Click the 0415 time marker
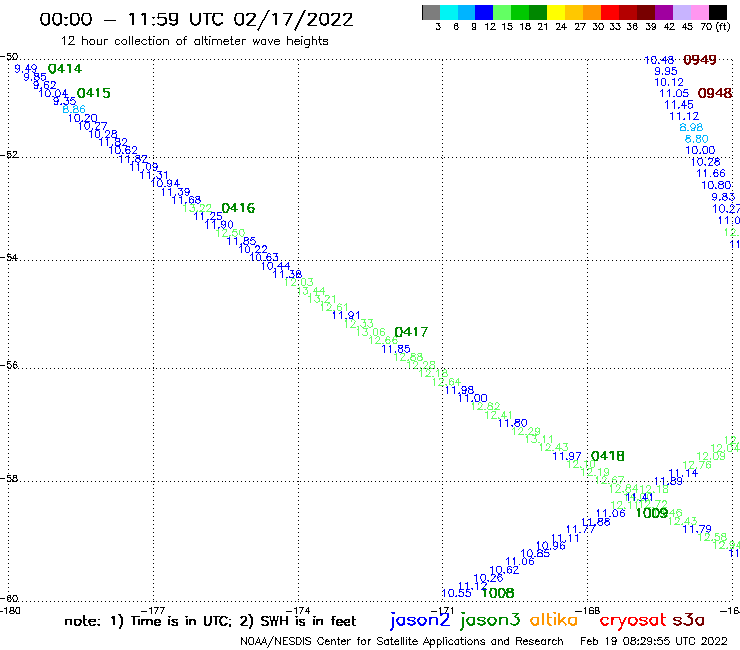The image size is (740, 650). 93,93
